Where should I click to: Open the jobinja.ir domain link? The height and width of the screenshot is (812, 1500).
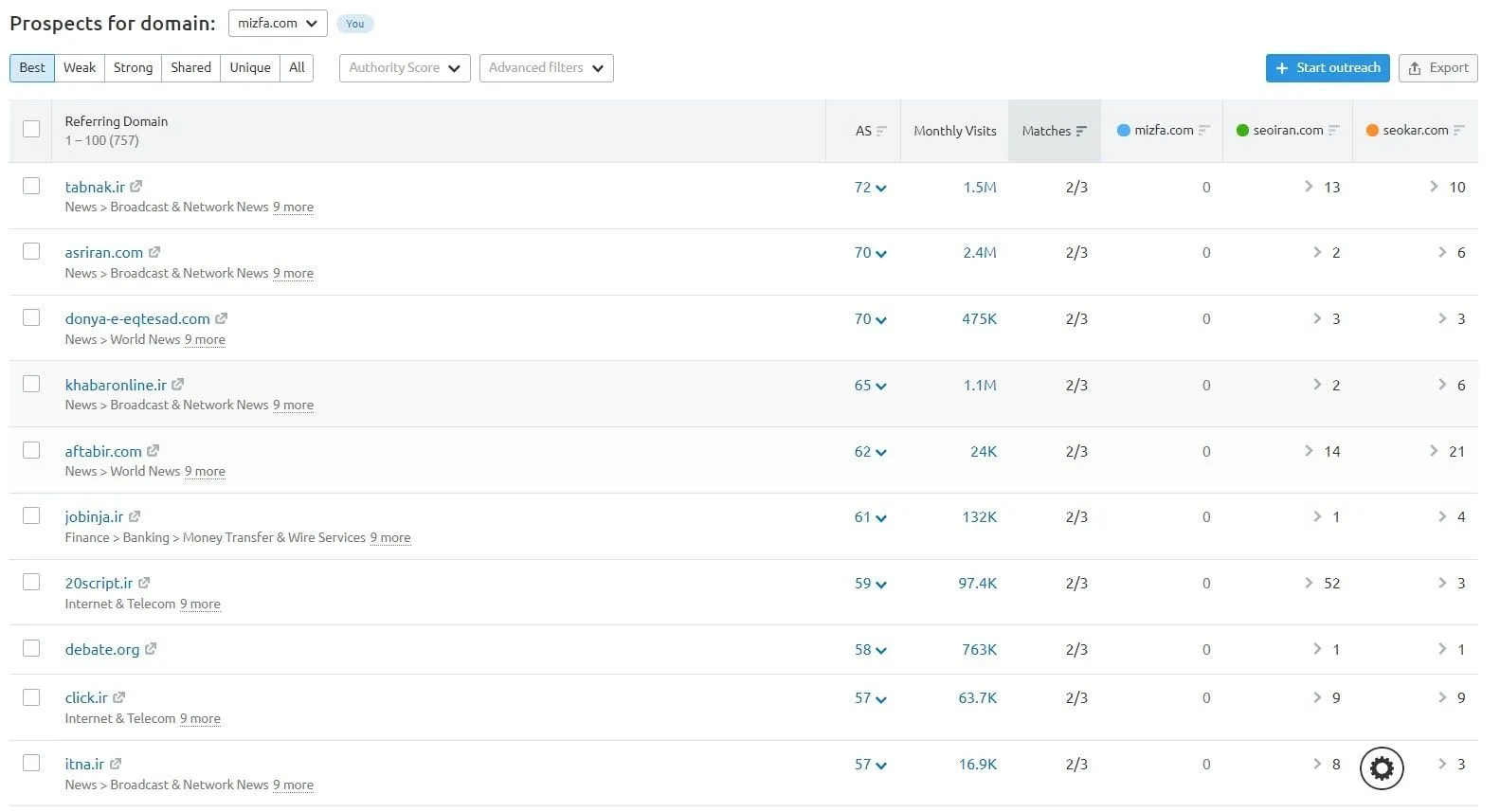94,516
